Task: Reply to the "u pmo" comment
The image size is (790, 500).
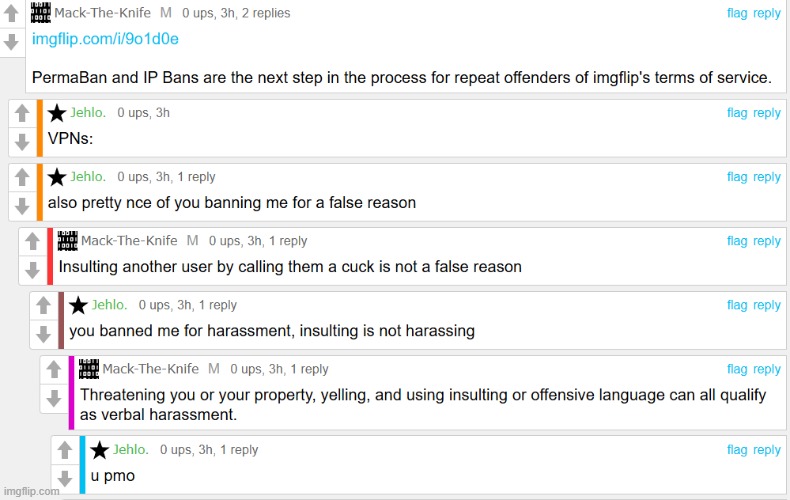Action: tap(767, 450)
